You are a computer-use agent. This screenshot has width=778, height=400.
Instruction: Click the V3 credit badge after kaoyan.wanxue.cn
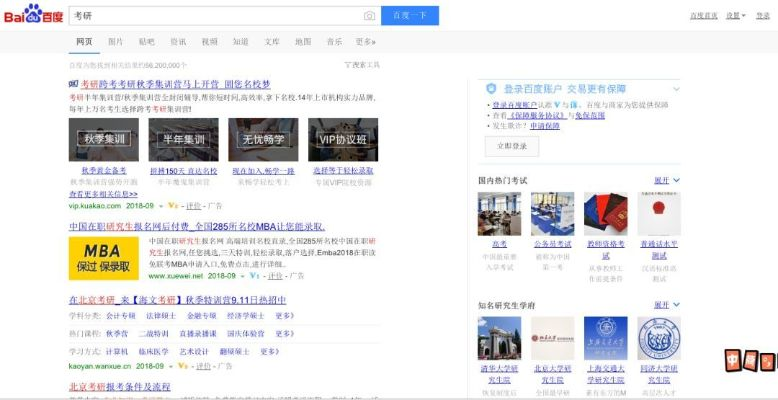point(183,366)
